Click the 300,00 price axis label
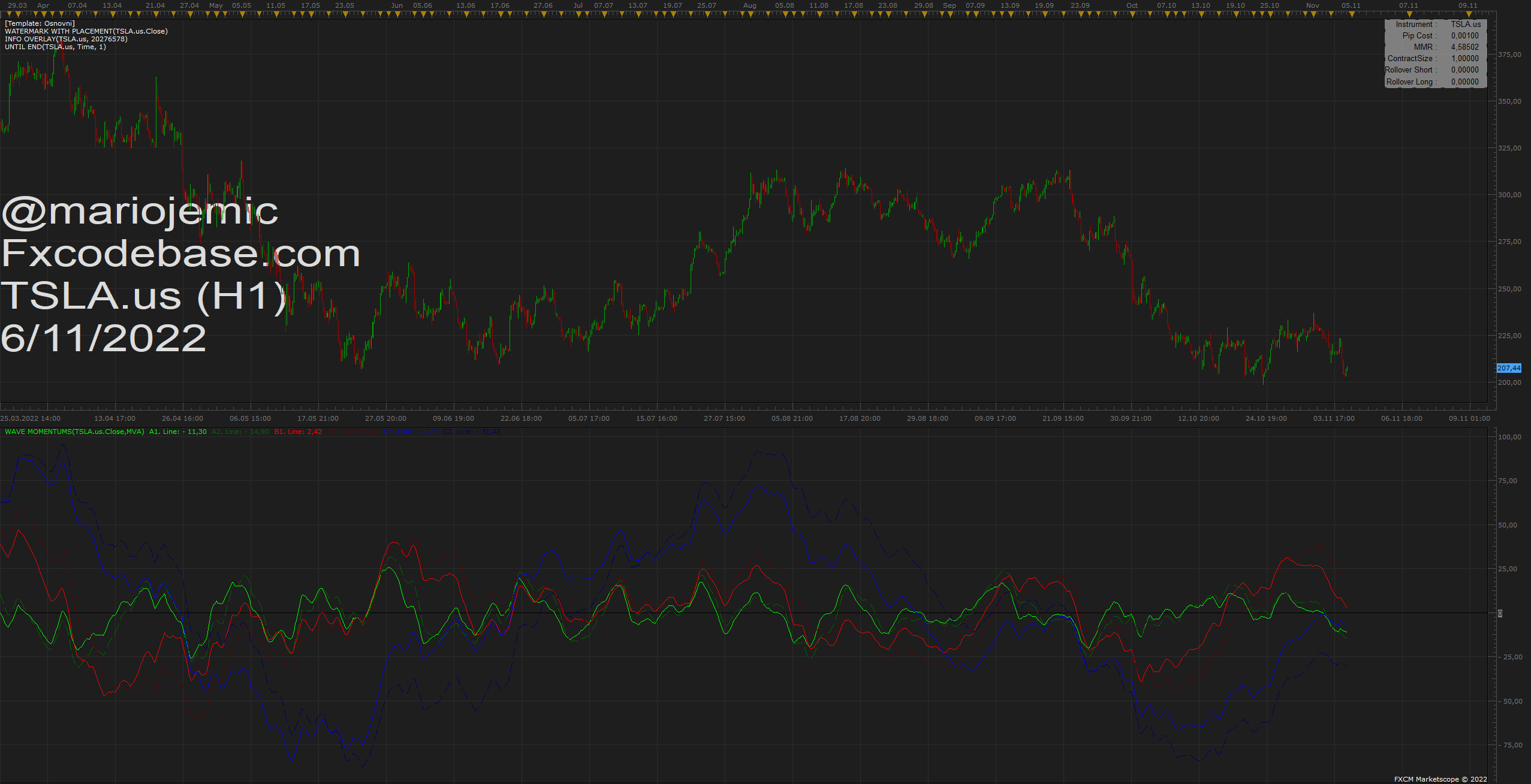 (x=1509, y=195)
